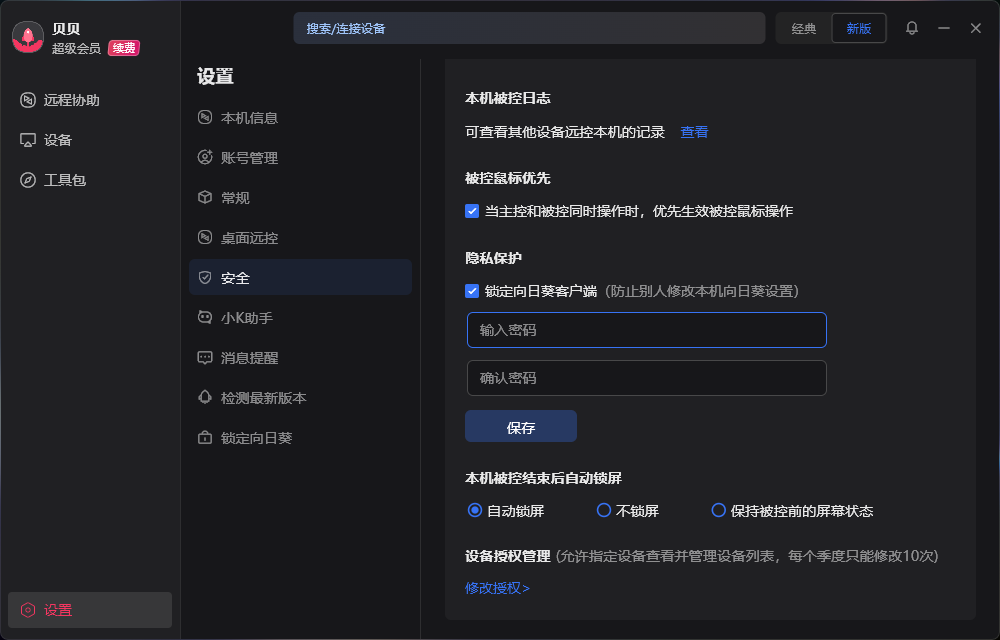1000x640 pixels.
Task: Uncheck the 被控鼠标优先 checkbox
Action: (472, 211)
